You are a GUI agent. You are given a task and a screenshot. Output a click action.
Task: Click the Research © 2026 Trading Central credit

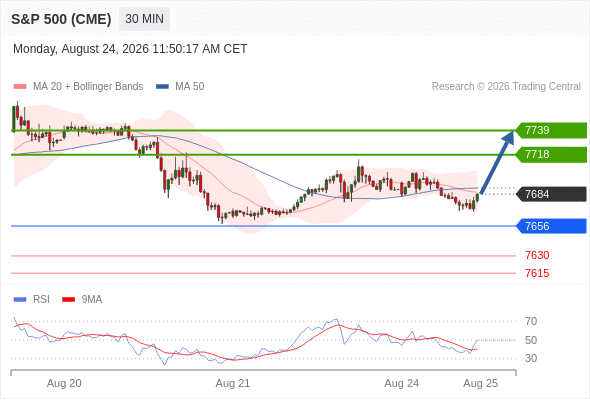click(x=506, y=87)
